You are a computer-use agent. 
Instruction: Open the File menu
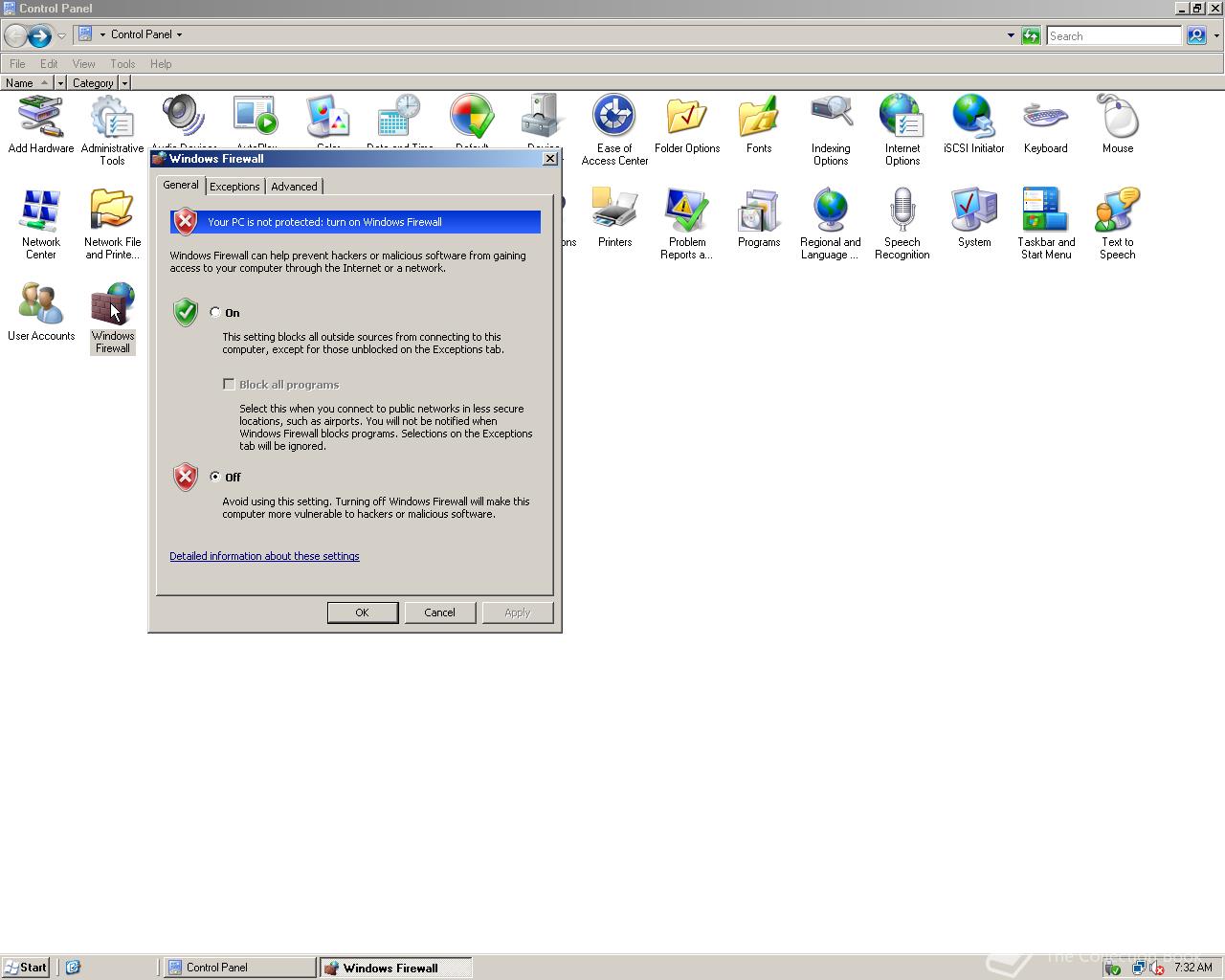pyautogui.click(x=17, y=64)
